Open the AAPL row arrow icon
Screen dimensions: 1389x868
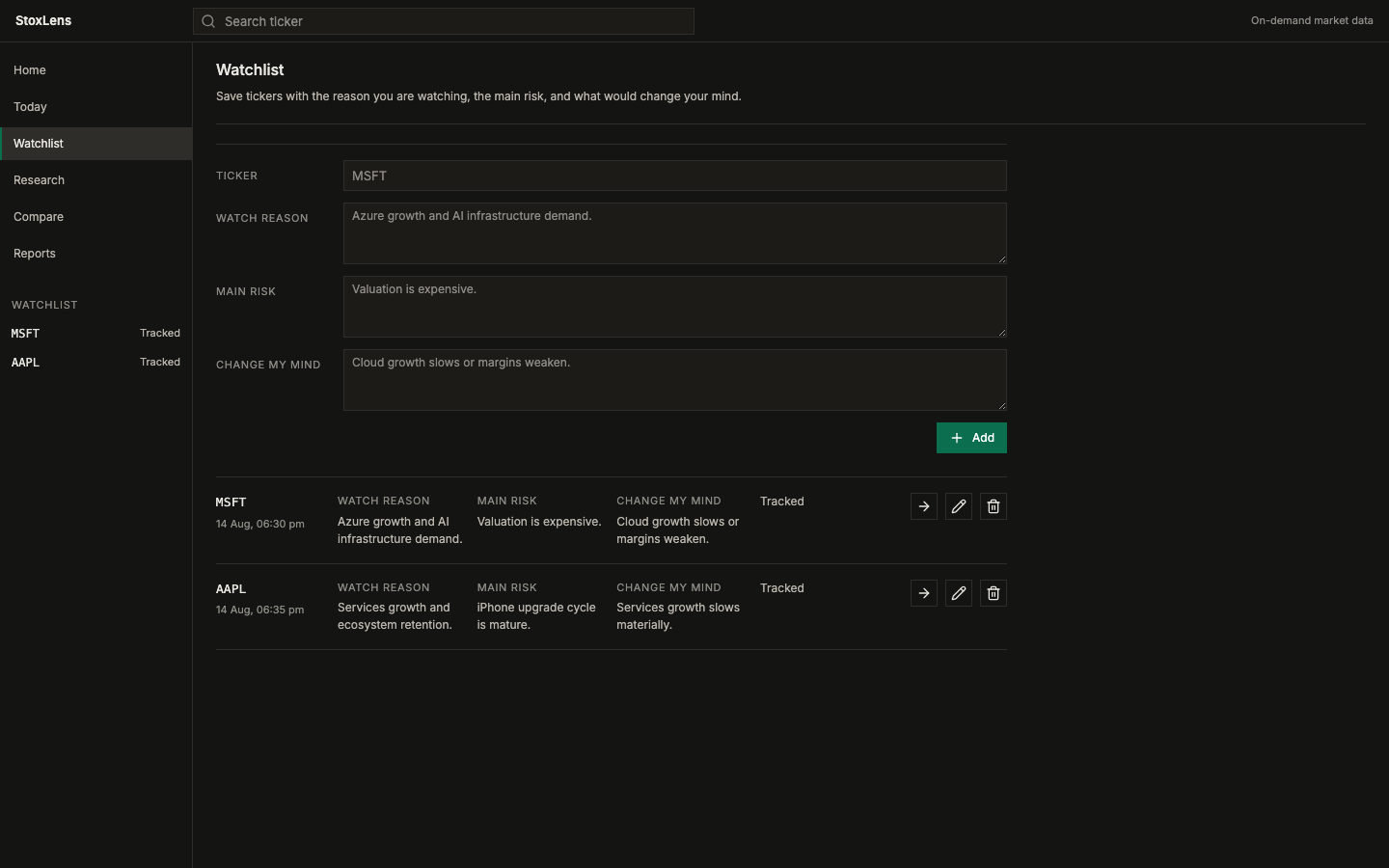[x=924, y=593]
